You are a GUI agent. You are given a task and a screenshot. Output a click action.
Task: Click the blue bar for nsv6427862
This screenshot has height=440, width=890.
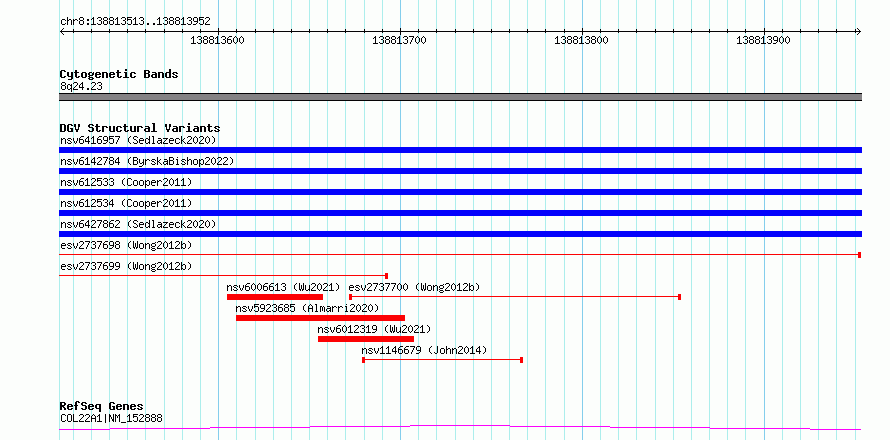(460, 234)
